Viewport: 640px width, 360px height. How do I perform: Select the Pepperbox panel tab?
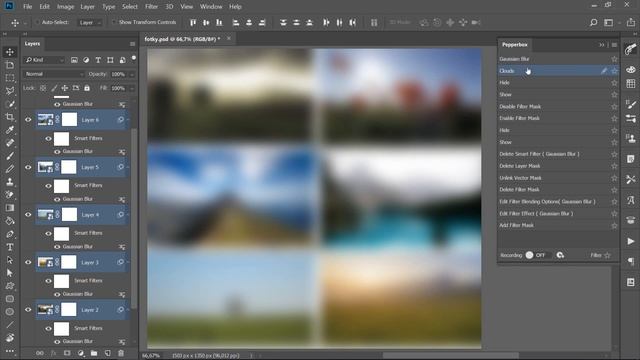(x=515, y=44)
